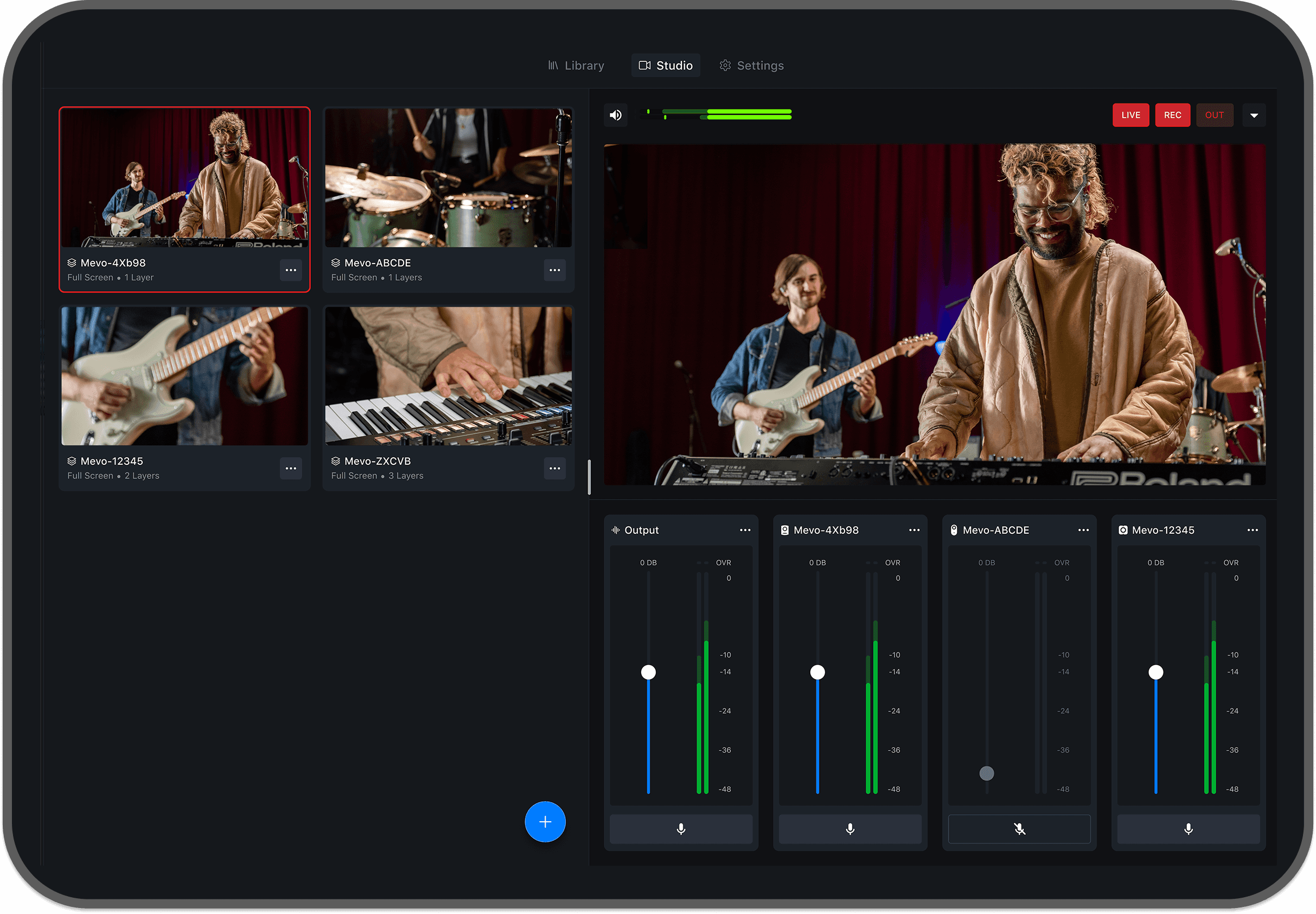Select the Mevo-12345 camera thumbnail
The height and width of the screenshot is (914, 1316).
[184, 376]
